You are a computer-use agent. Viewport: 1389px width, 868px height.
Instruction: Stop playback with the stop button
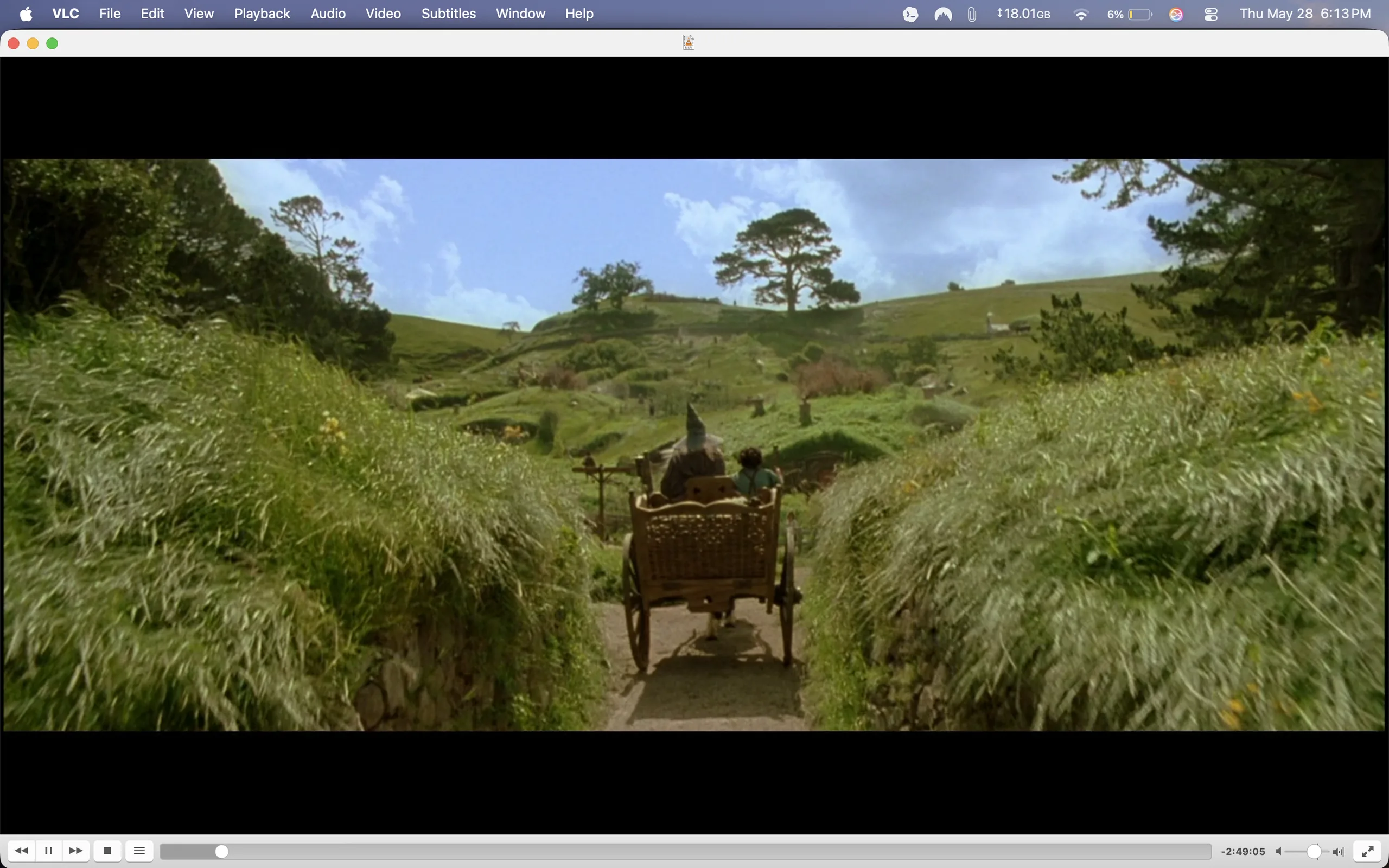(x=107, y=851)
